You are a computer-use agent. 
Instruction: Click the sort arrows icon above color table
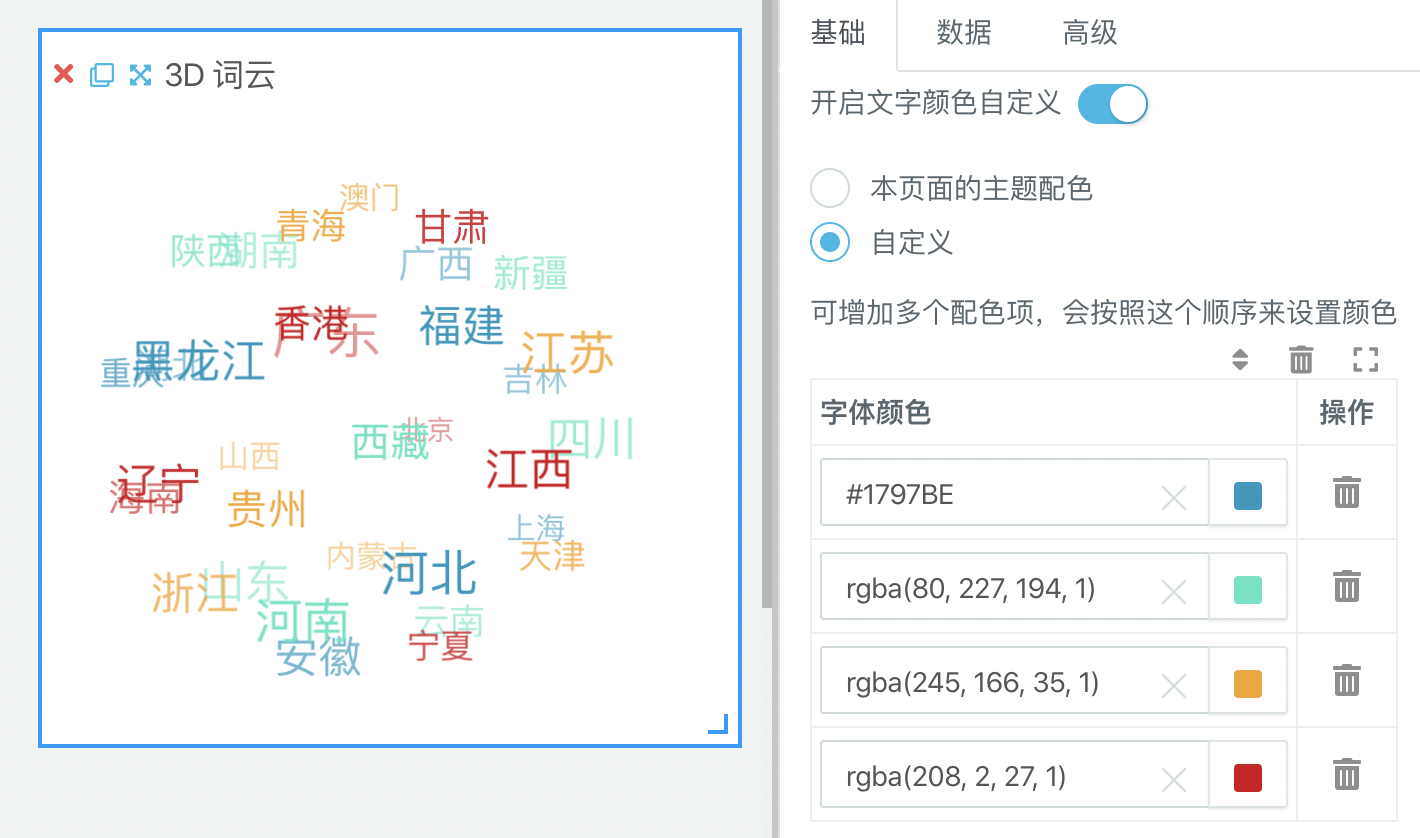[x=1240, y=360]
